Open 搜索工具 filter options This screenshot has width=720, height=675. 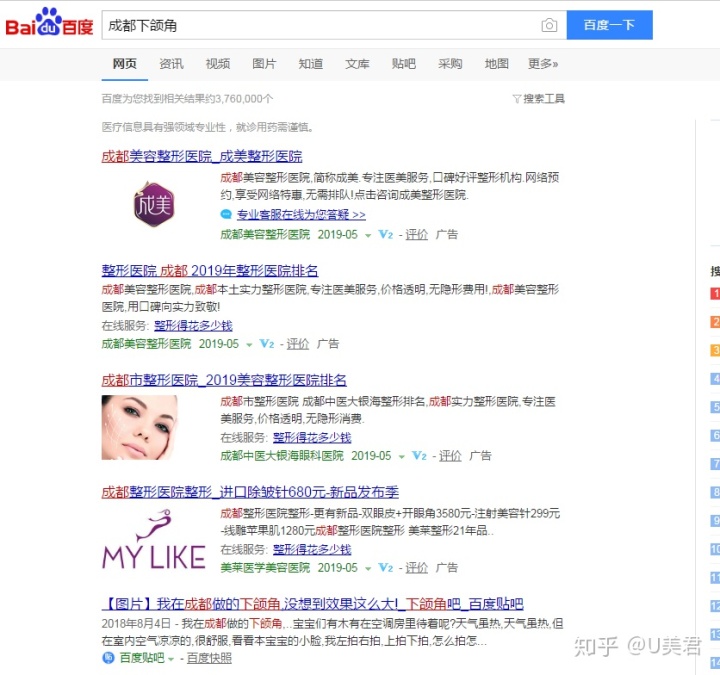click(x=539, y=99)
